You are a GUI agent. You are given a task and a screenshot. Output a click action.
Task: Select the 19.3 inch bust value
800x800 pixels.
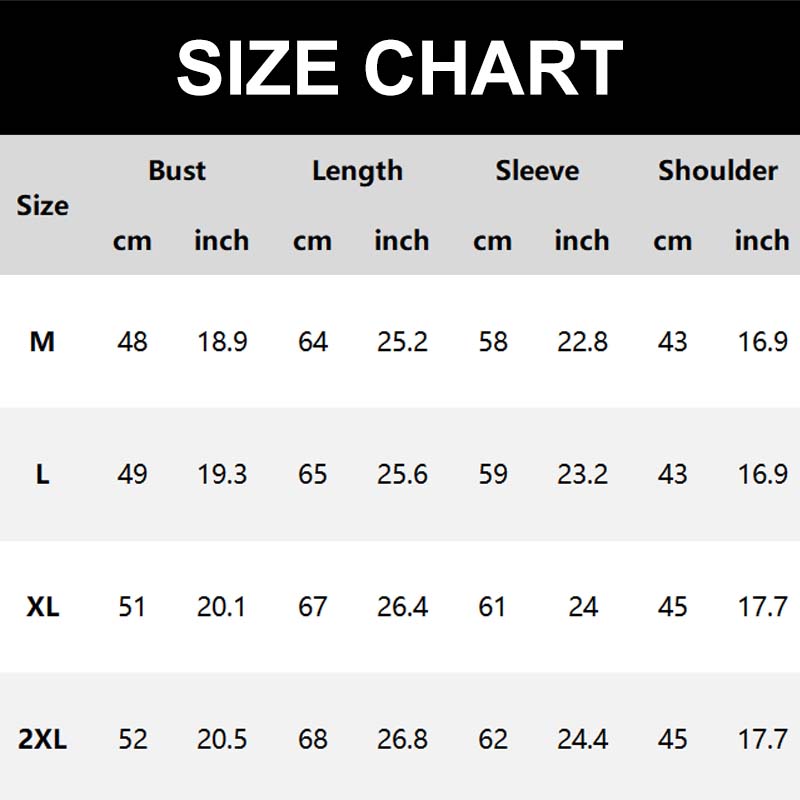(x=222, y=474)
